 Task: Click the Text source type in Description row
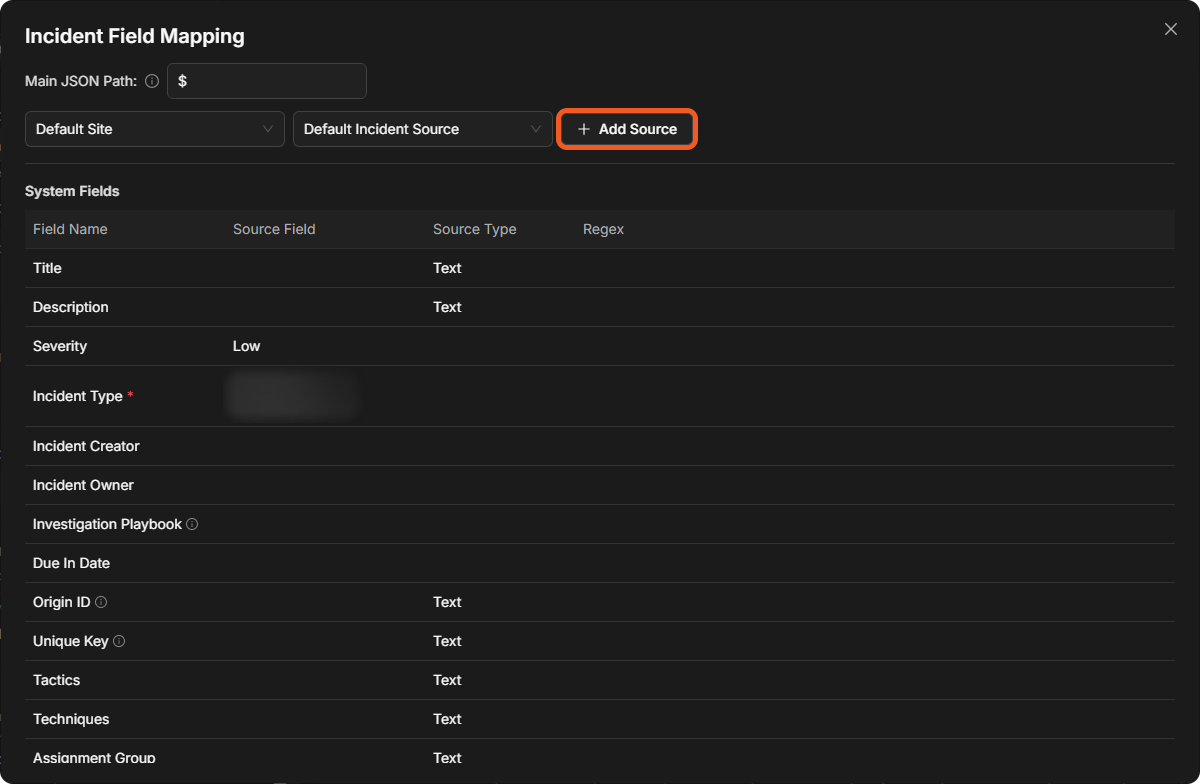(x=447, y=307)
